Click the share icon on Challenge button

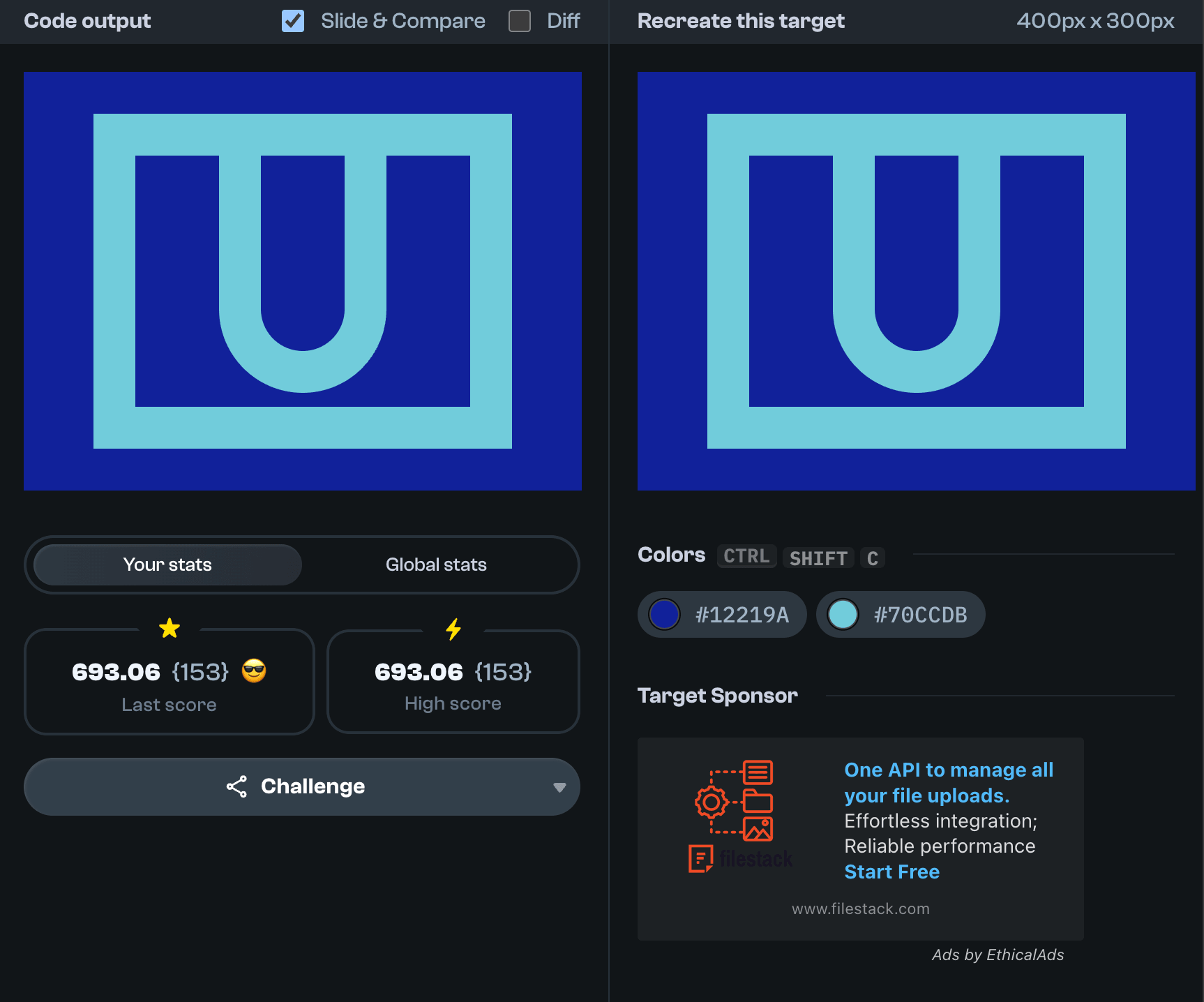(x=236, y=786)
